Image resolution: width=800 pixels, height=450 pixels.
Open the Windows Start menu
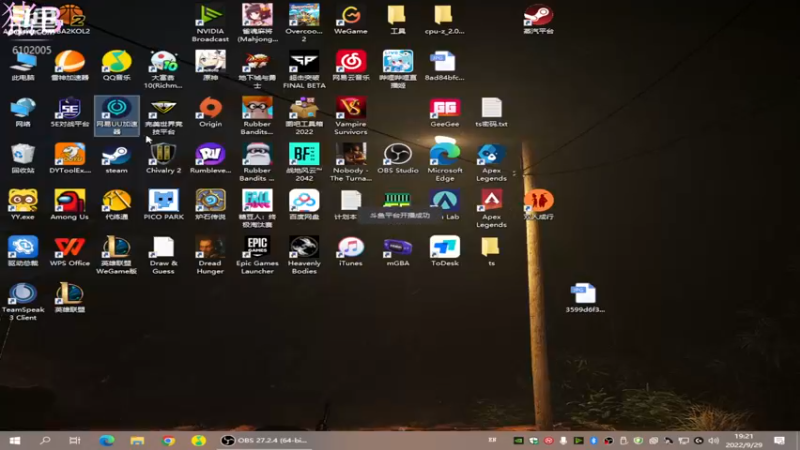(x=14, y=440)
